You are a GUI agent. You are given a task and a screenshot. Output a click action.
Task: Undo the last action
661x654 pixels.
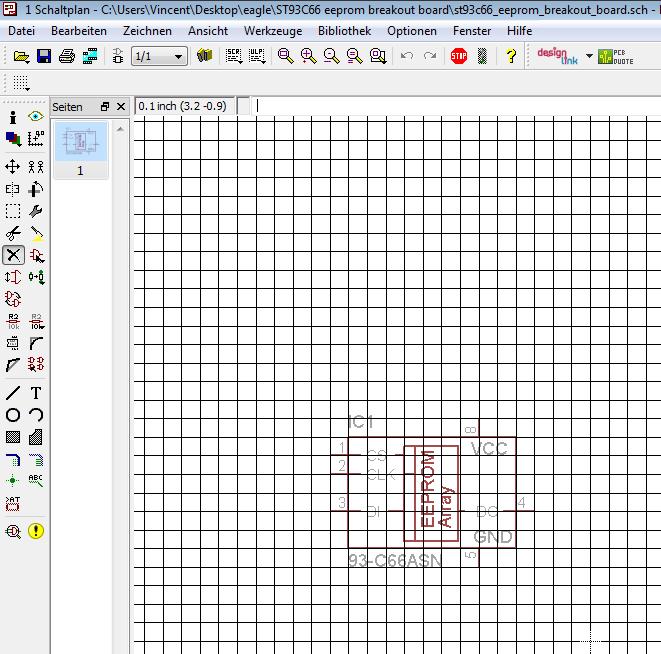[x=406, y=56]
